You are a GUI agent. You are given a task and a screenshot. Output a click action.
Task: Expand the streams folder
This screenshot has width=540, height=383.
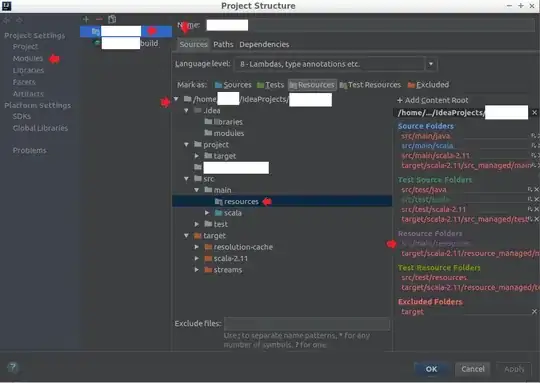coord(197,270)
